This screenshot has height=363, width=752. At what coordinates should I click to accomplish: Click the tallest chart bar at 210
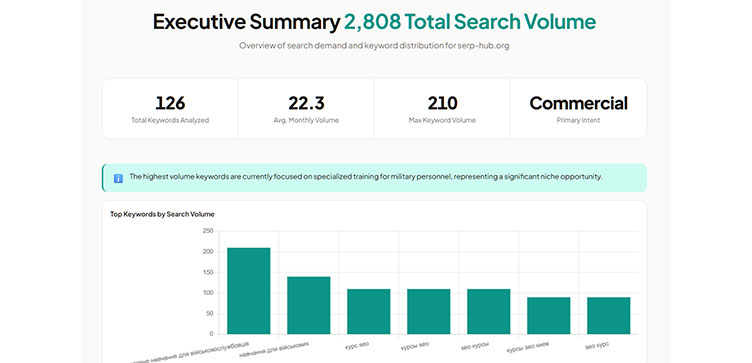click(248, 291)
